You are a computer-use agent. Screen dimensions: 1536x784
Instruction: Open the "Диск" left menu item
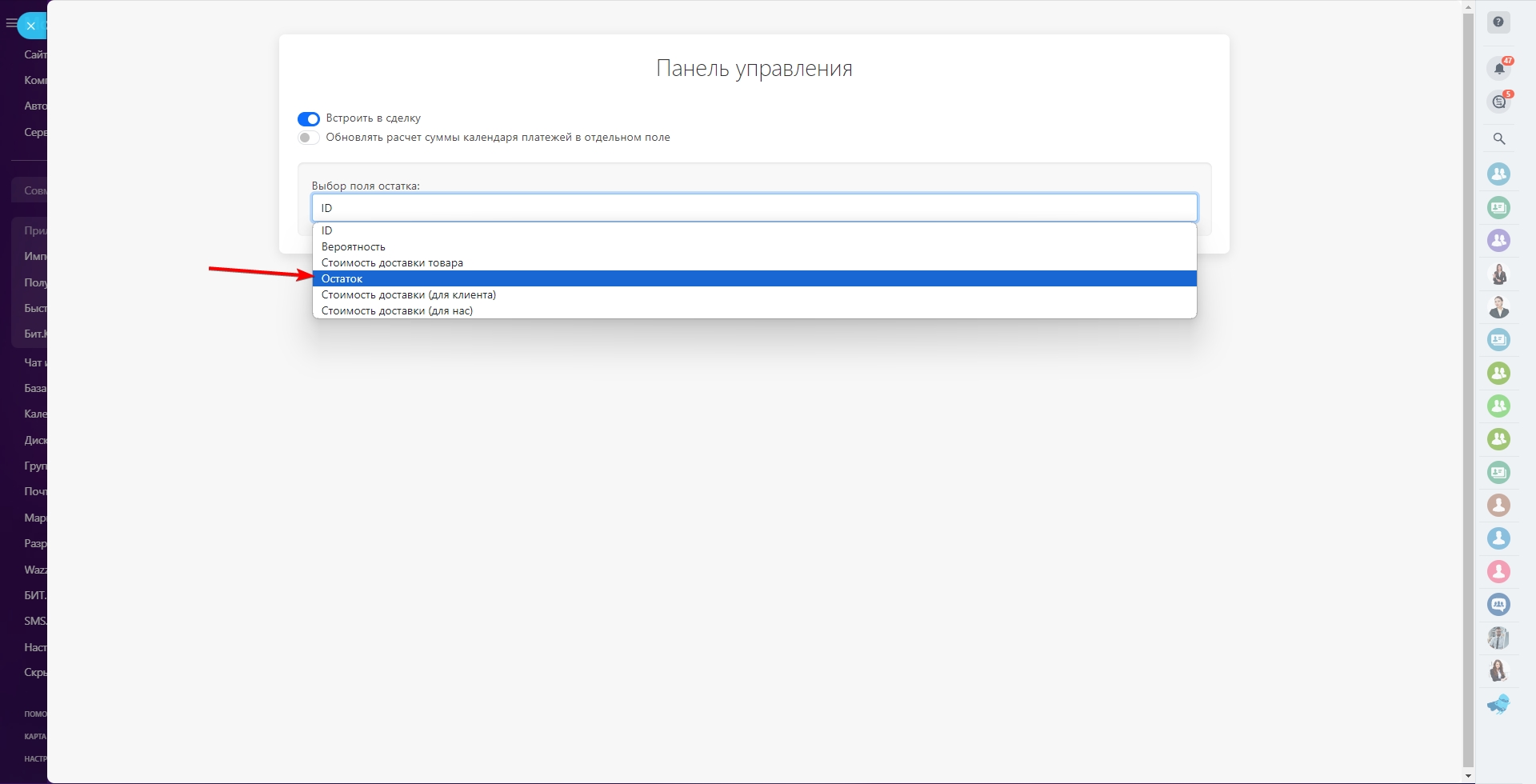click(x=35, y=440)
